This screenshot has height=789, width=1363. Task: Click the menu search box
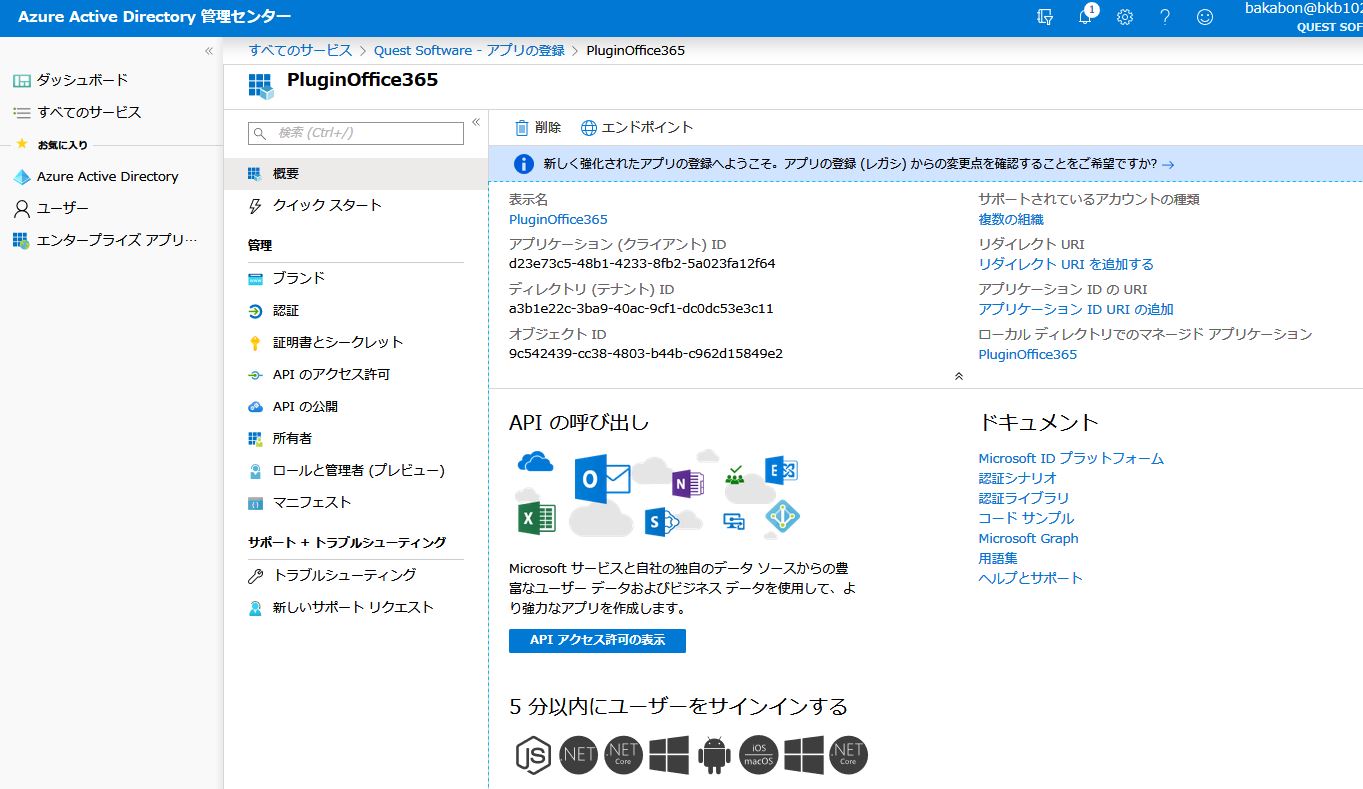(356, 133)
